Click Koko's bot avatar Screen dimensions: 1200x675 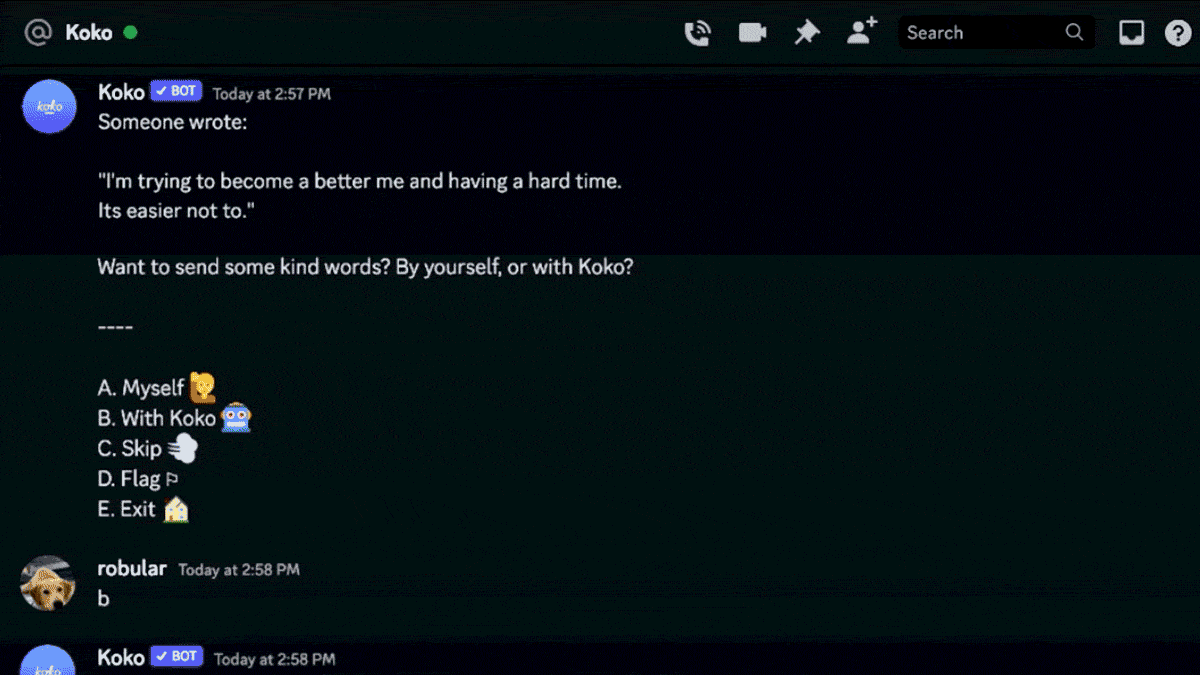tap(49, 107)
